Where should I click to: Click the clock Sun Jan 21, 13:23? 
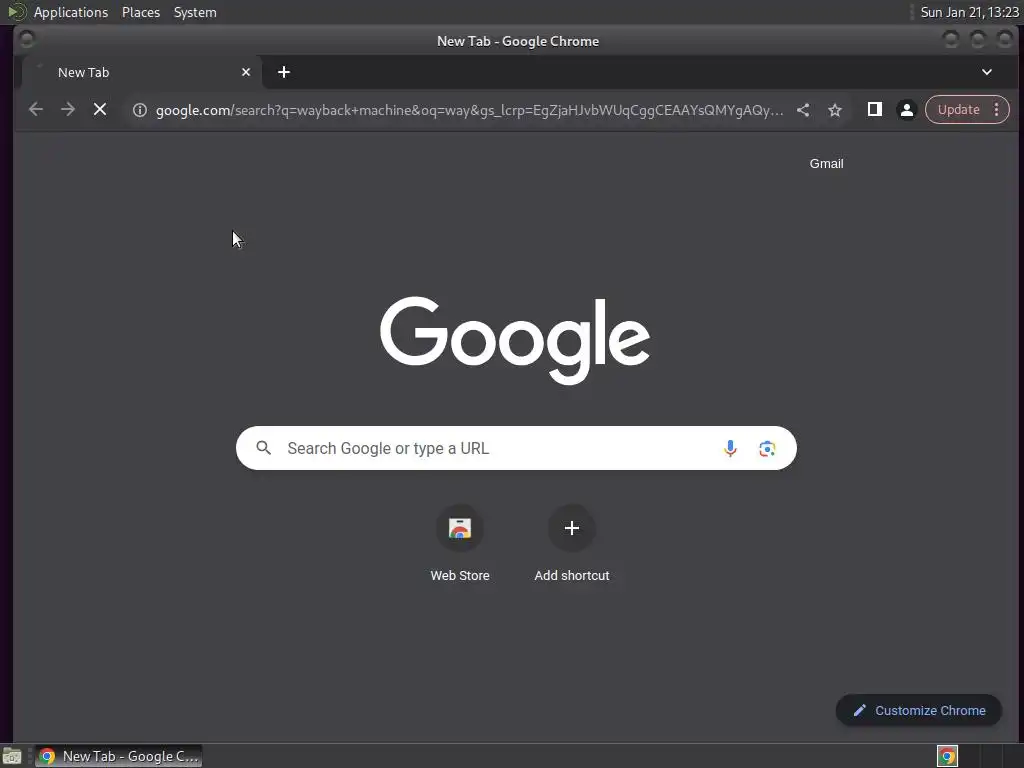[969, 12]
